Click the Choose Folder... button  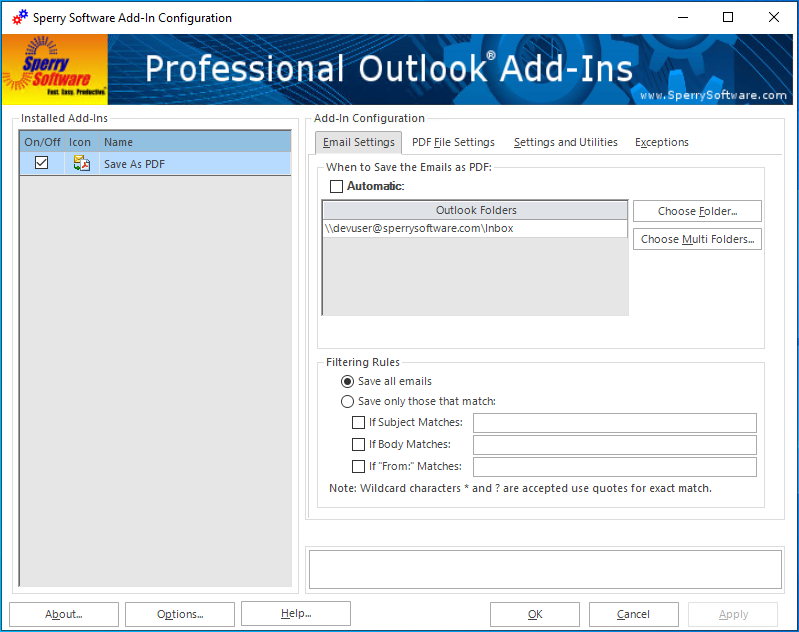coord(697,211)
